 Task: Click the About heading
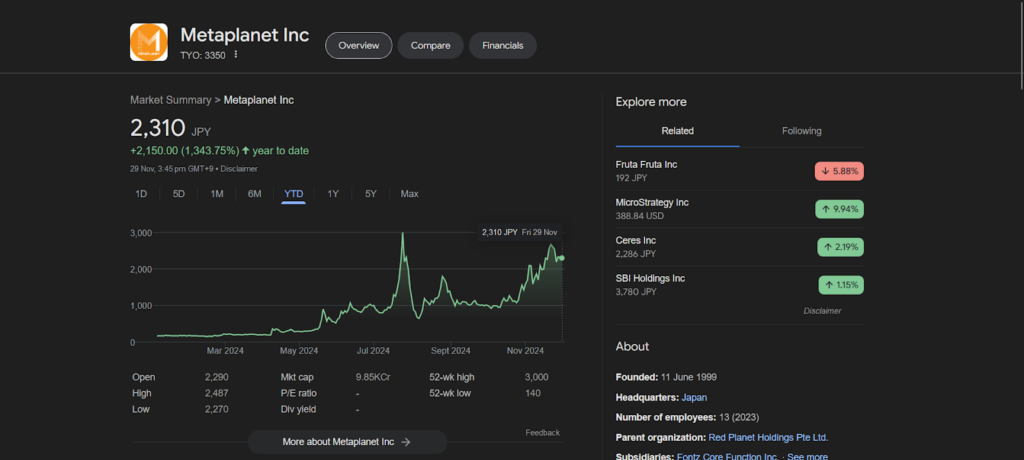[632, 346]
